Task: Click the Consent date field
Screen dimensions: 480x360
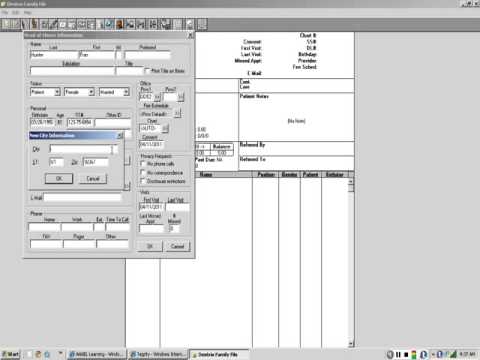Action: click(151, 144)
